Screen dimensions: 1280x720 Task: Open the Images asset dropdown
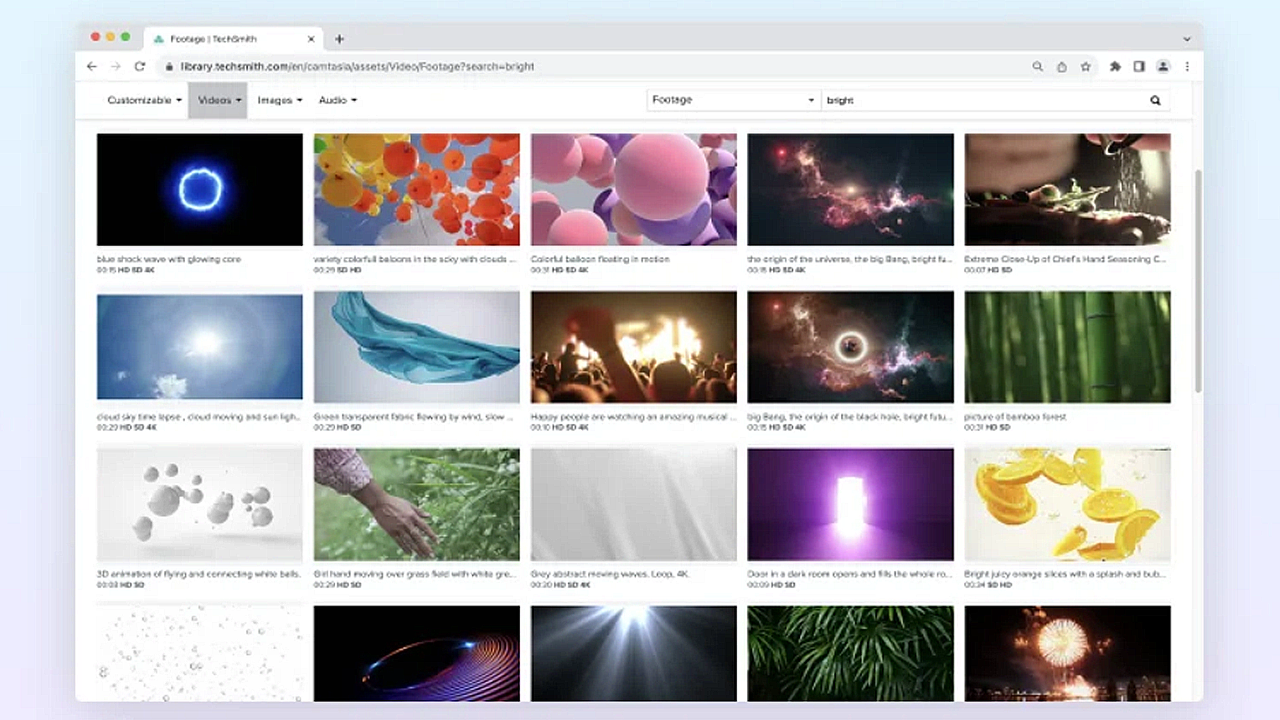tap(279, 100)
